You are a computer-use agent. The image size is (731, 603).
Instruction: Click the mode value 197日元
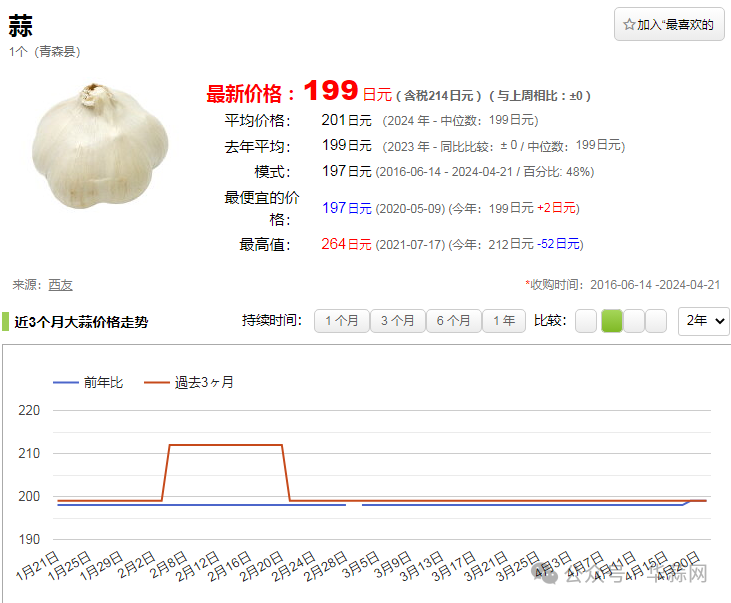click(346, 171)
